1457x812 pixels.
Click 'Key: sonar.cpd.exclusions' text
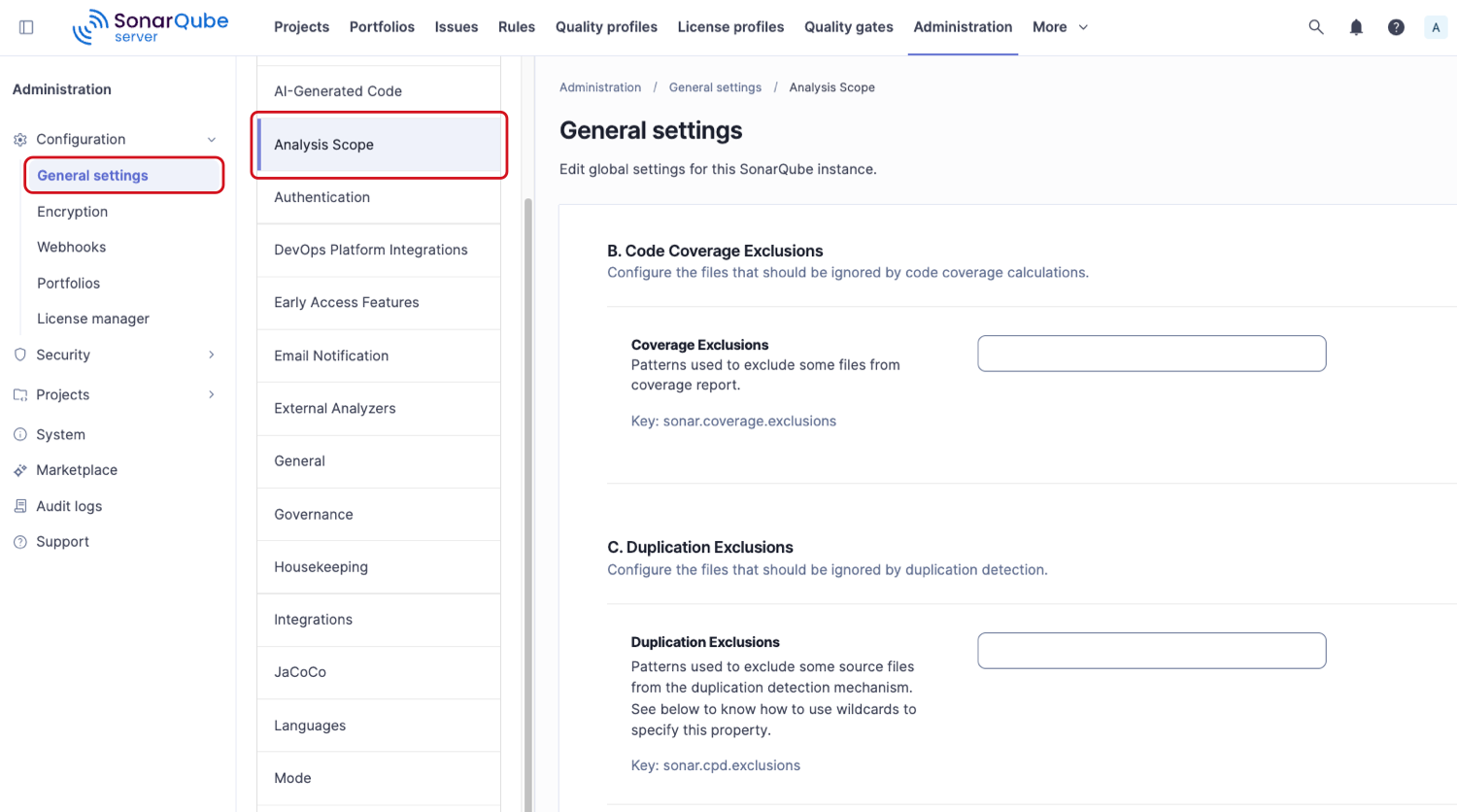pos(716,765)
